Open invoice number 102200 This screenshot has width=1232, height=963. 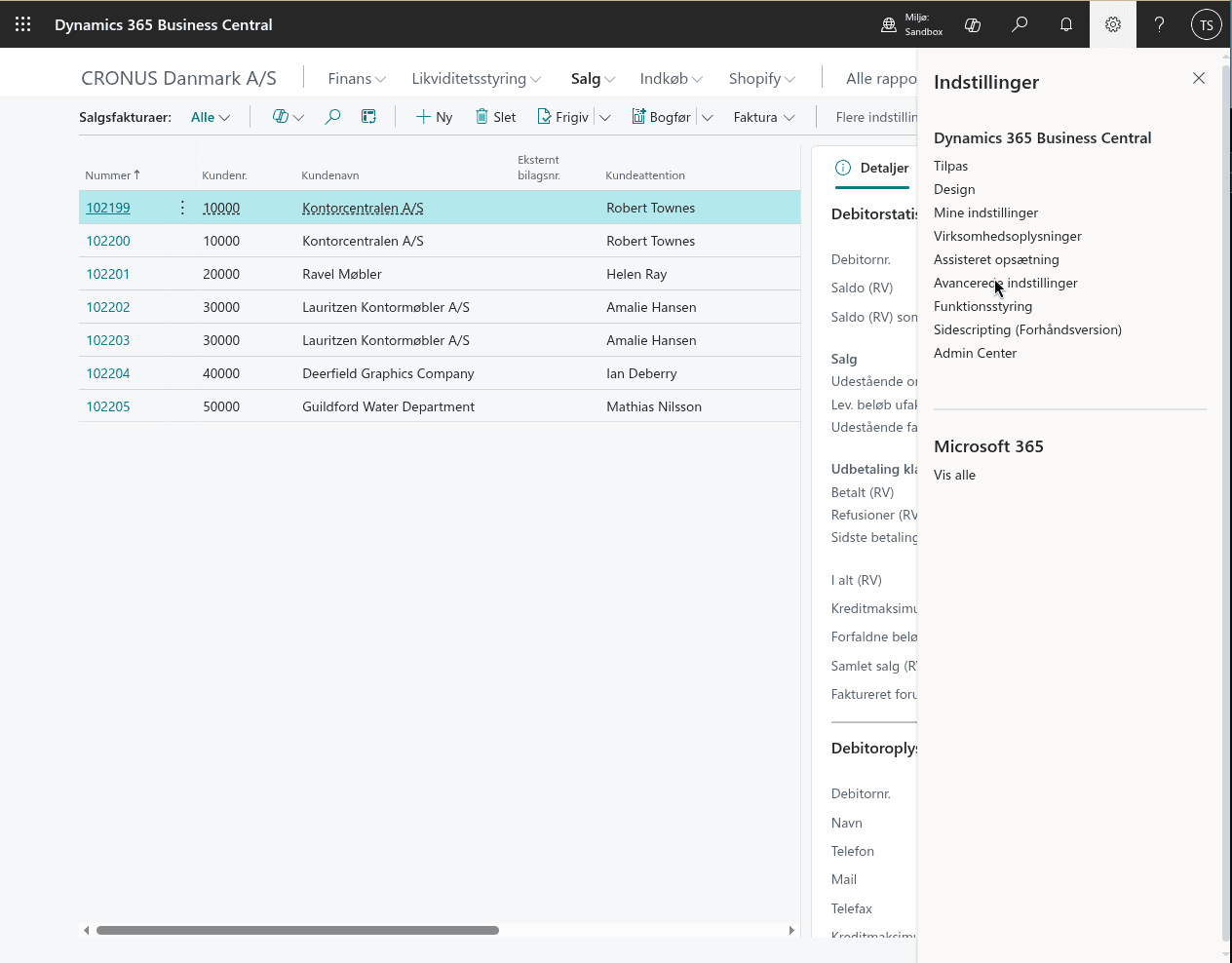[107, 241]
